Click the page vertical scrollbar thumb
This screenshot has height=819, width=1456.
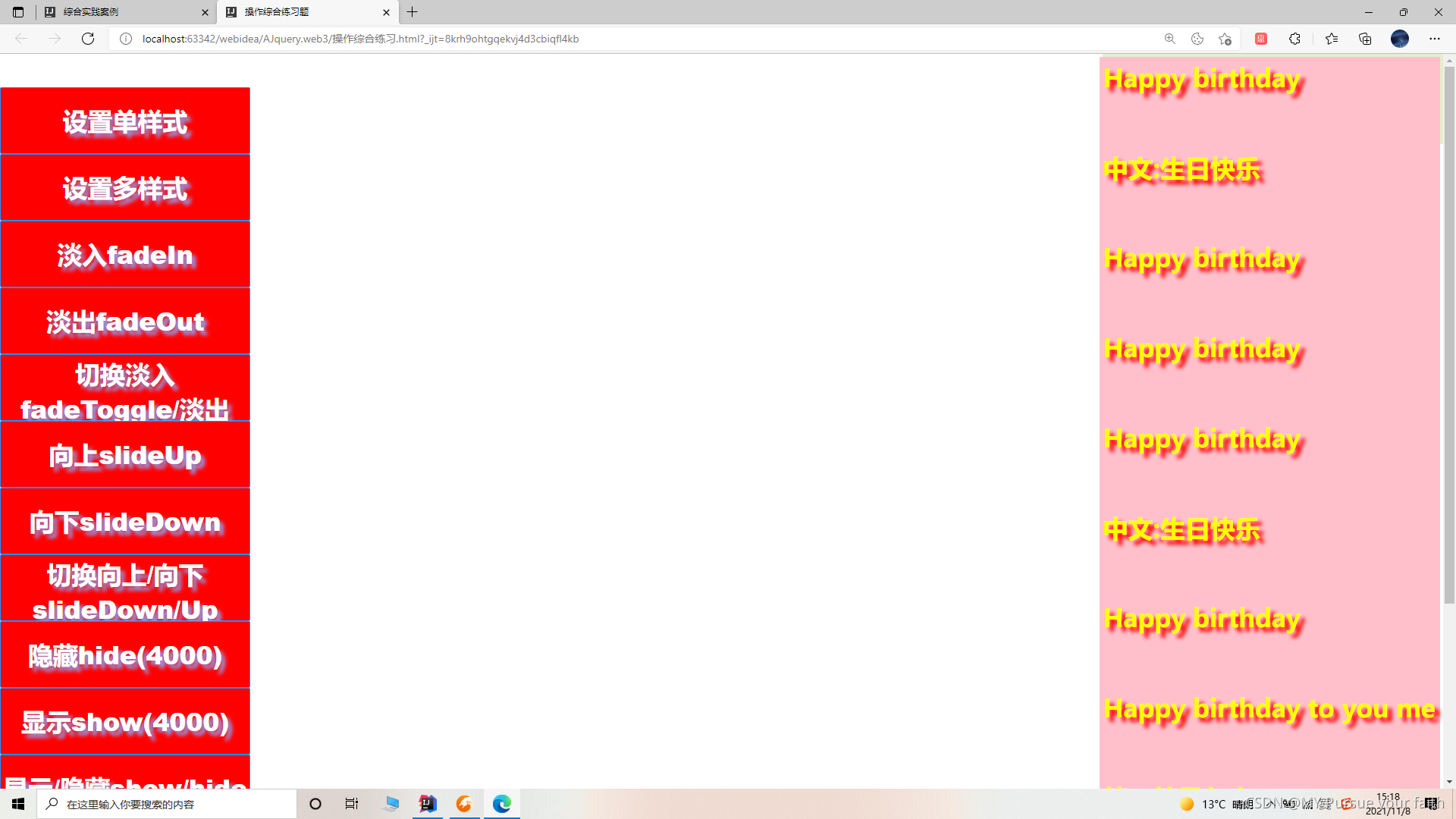pos(1449,334)
